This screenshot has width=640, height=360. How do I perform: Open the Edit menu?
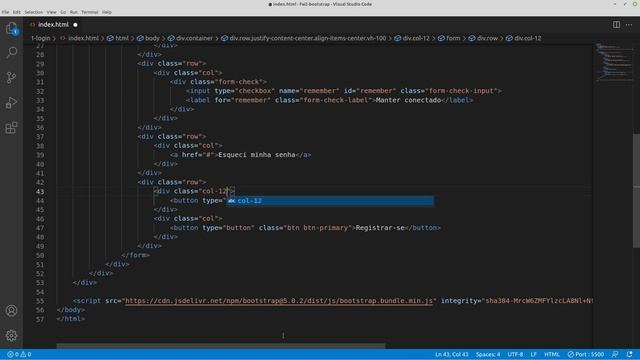pos(17,12)
